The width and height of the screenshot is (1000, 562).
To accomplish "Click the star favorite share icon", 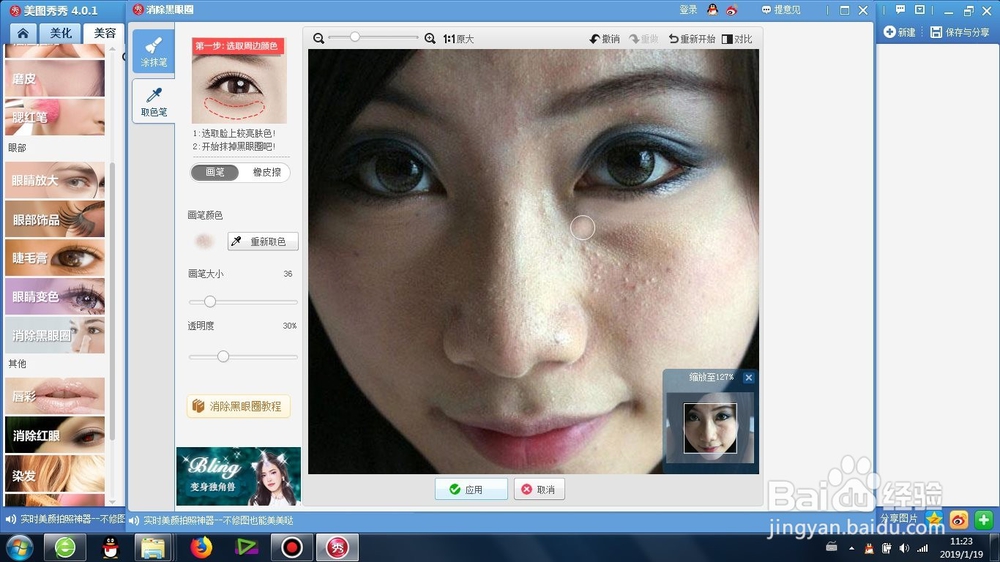I will click(x=934, y=519).
